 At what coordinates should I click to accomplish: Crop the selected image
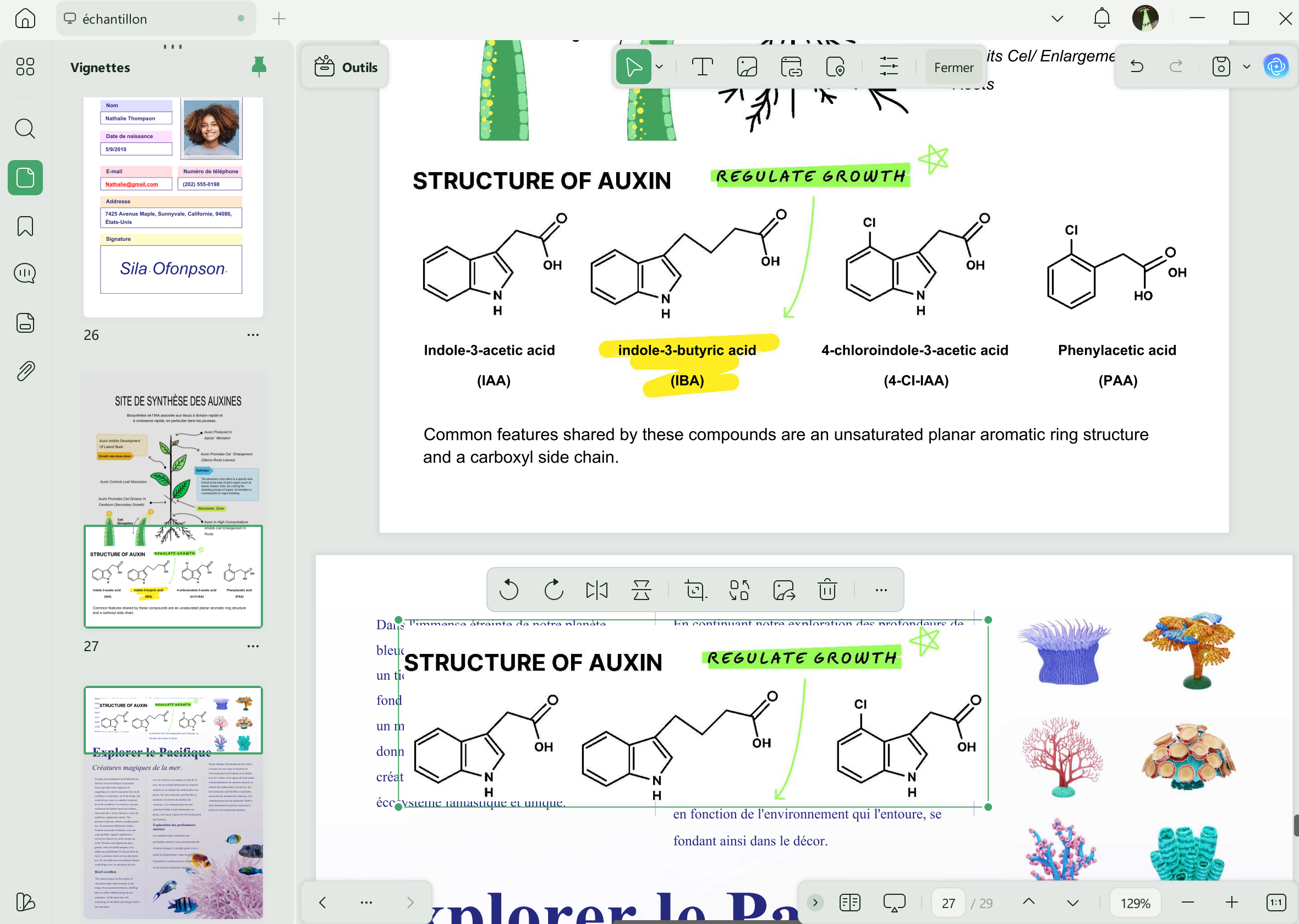click(695, 590)
